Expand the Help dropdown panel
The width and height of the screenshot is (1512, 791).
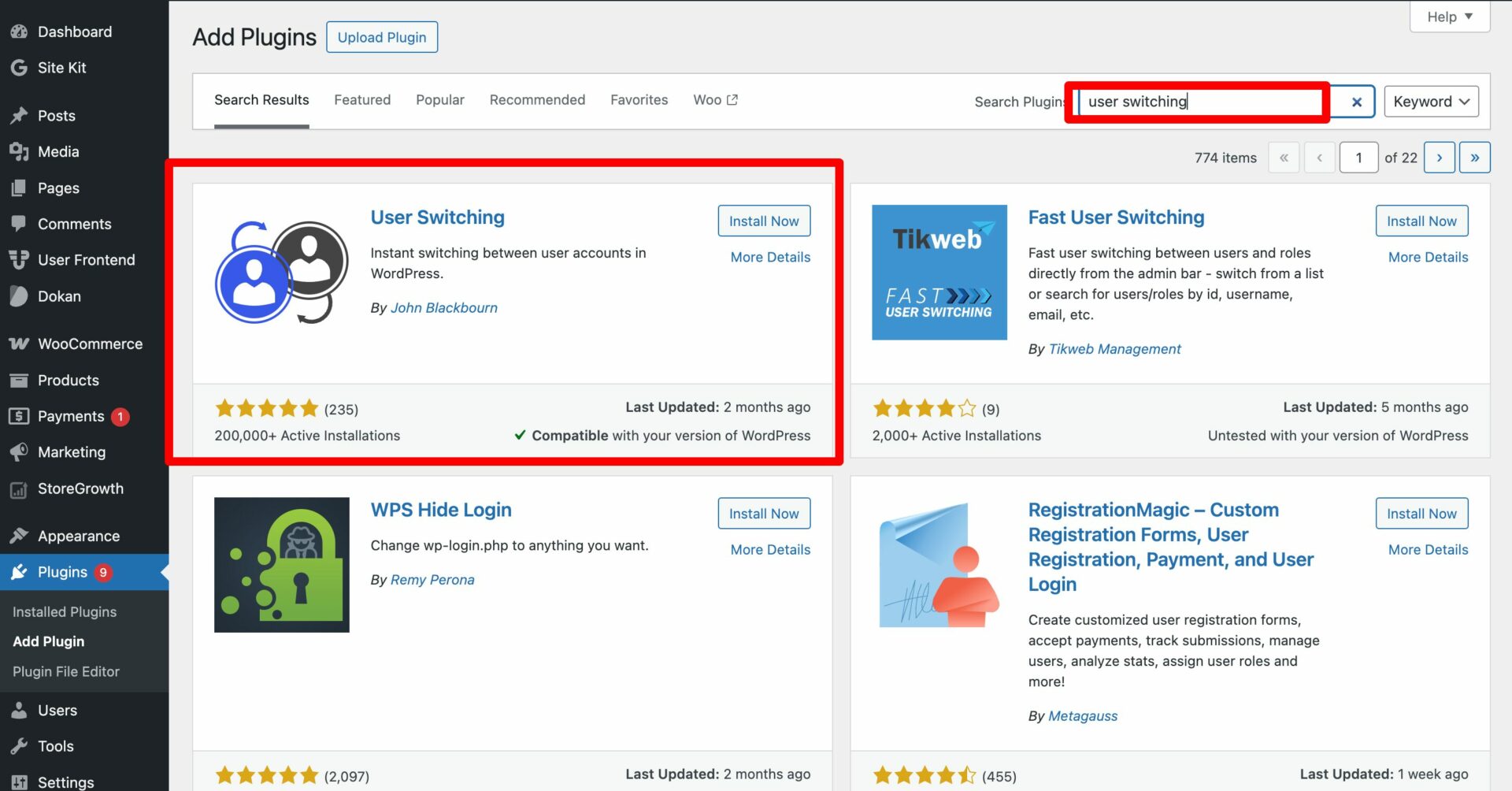tap(1450, 17)
